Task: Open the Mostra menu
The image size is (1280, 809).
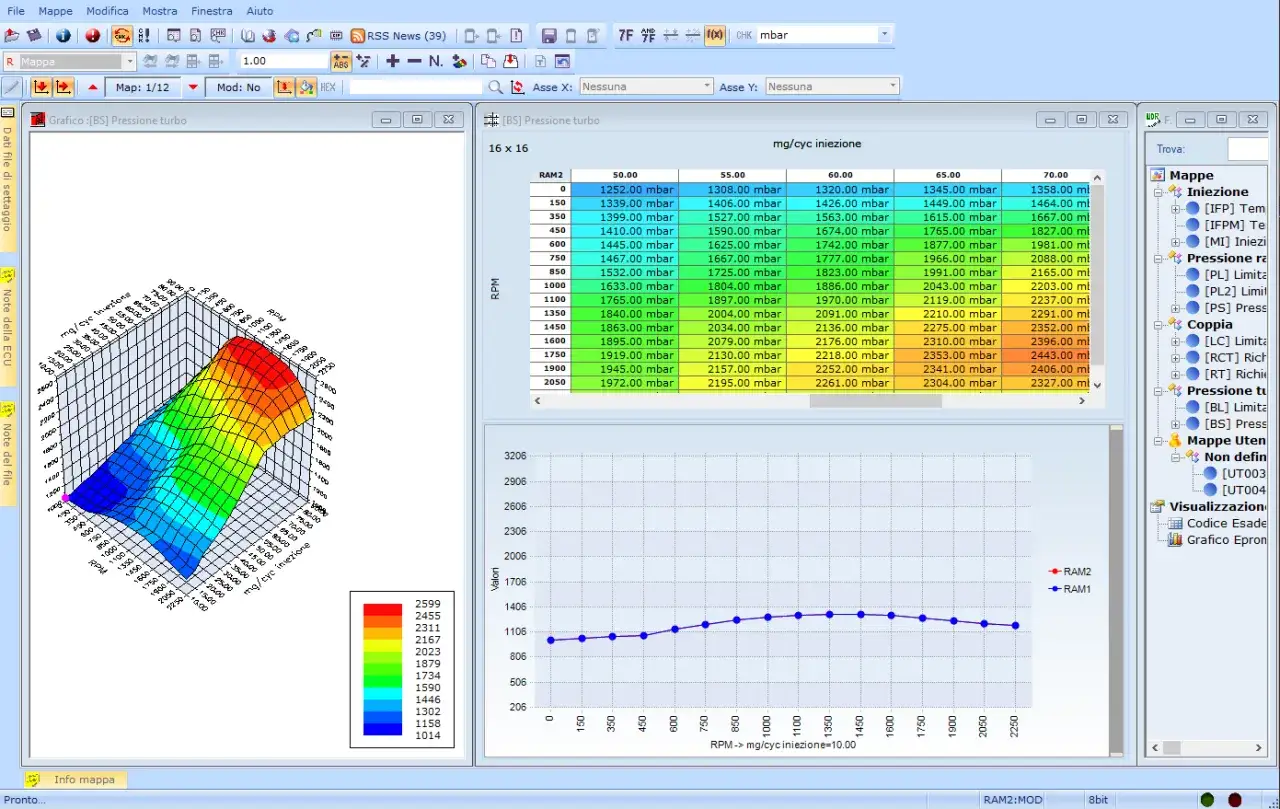Action: [x=160, y=11]
